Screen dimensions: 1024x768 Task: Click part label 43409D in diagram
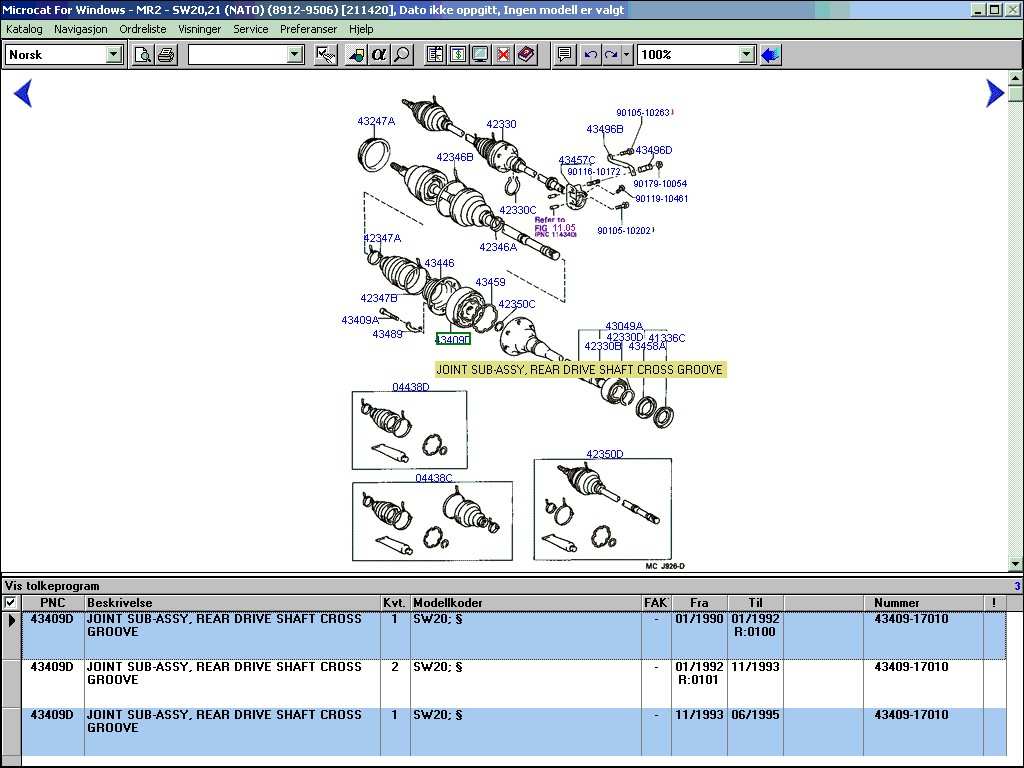point(452,340)
